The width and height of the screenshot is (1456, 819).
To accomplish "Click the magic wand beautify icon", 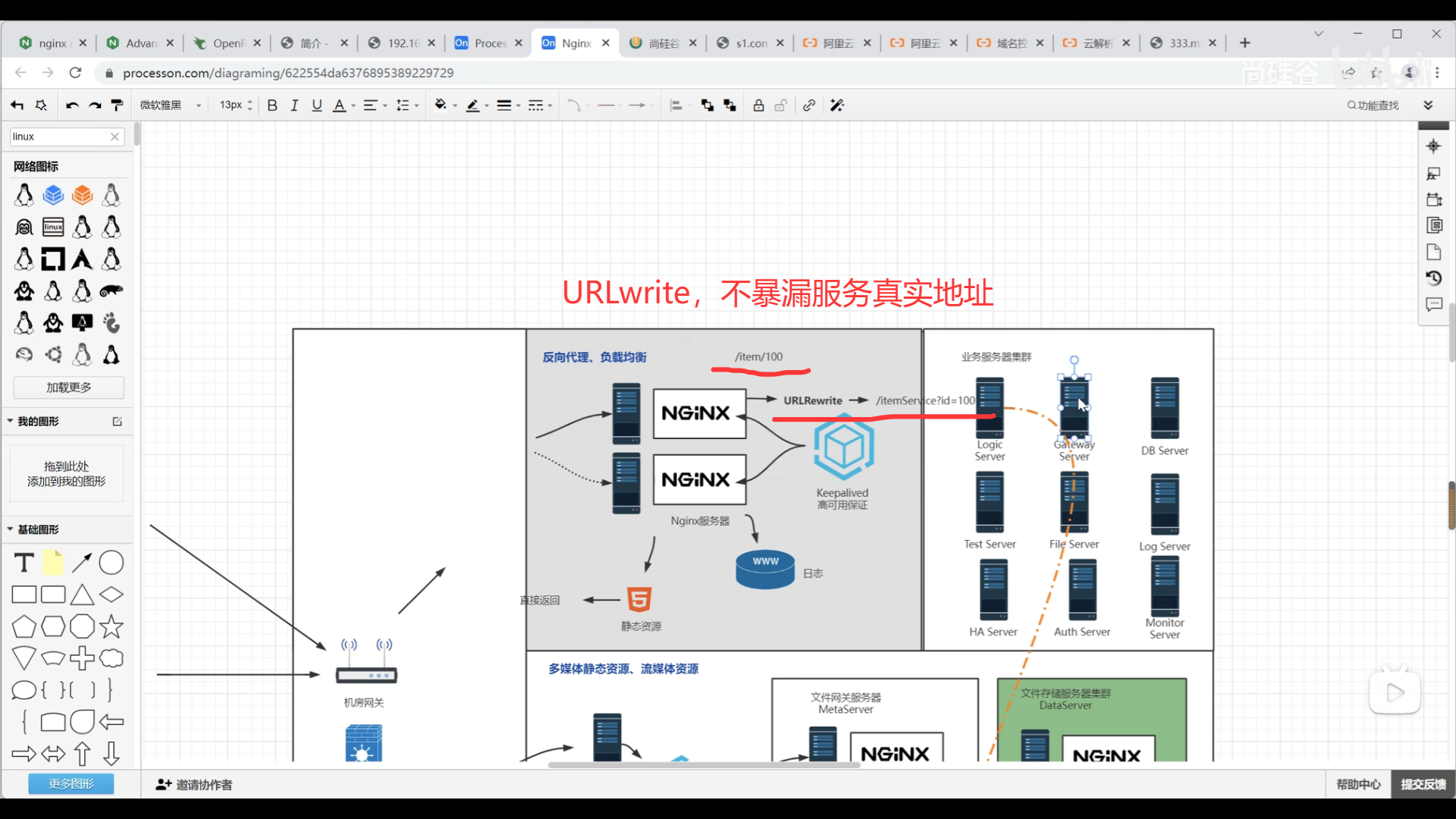I will pos(837,105).
